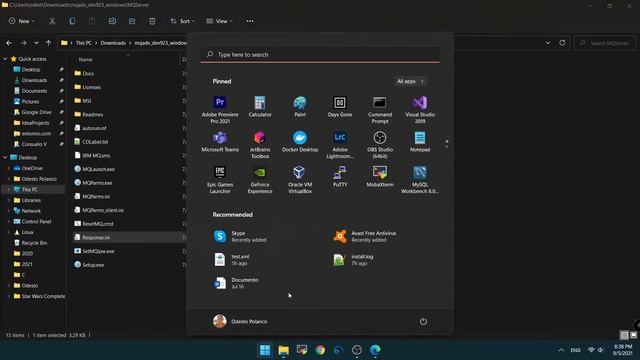Refresh the File Explorer folder
This screenshot has width=640, height=360.
tap(562, 43)
